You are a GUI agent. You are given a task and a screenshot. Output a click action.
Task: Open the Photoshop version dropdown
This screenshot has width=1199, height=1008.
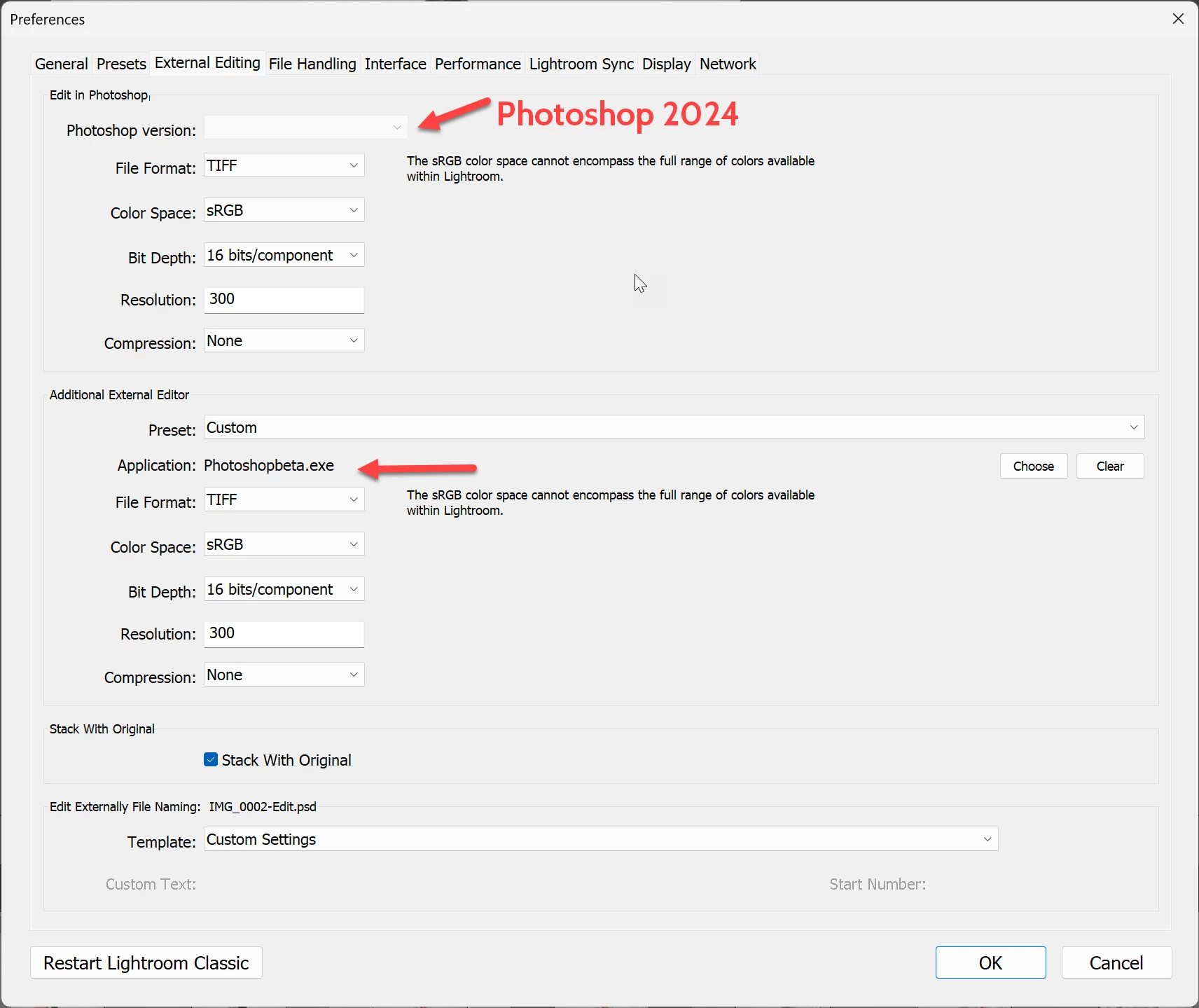pos(305,127)
